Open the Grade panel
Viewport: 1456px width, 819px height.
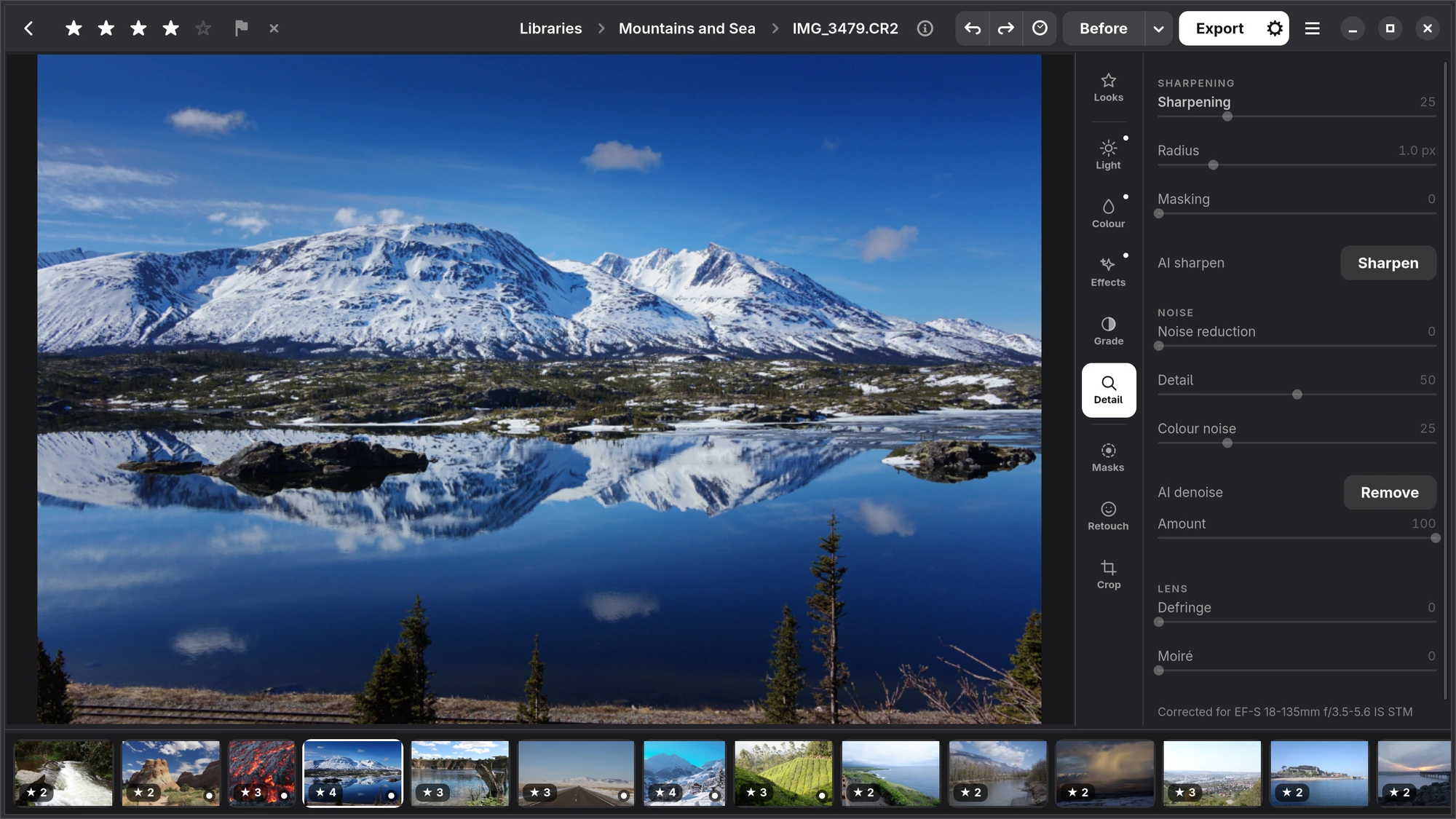click(1108, 331)
